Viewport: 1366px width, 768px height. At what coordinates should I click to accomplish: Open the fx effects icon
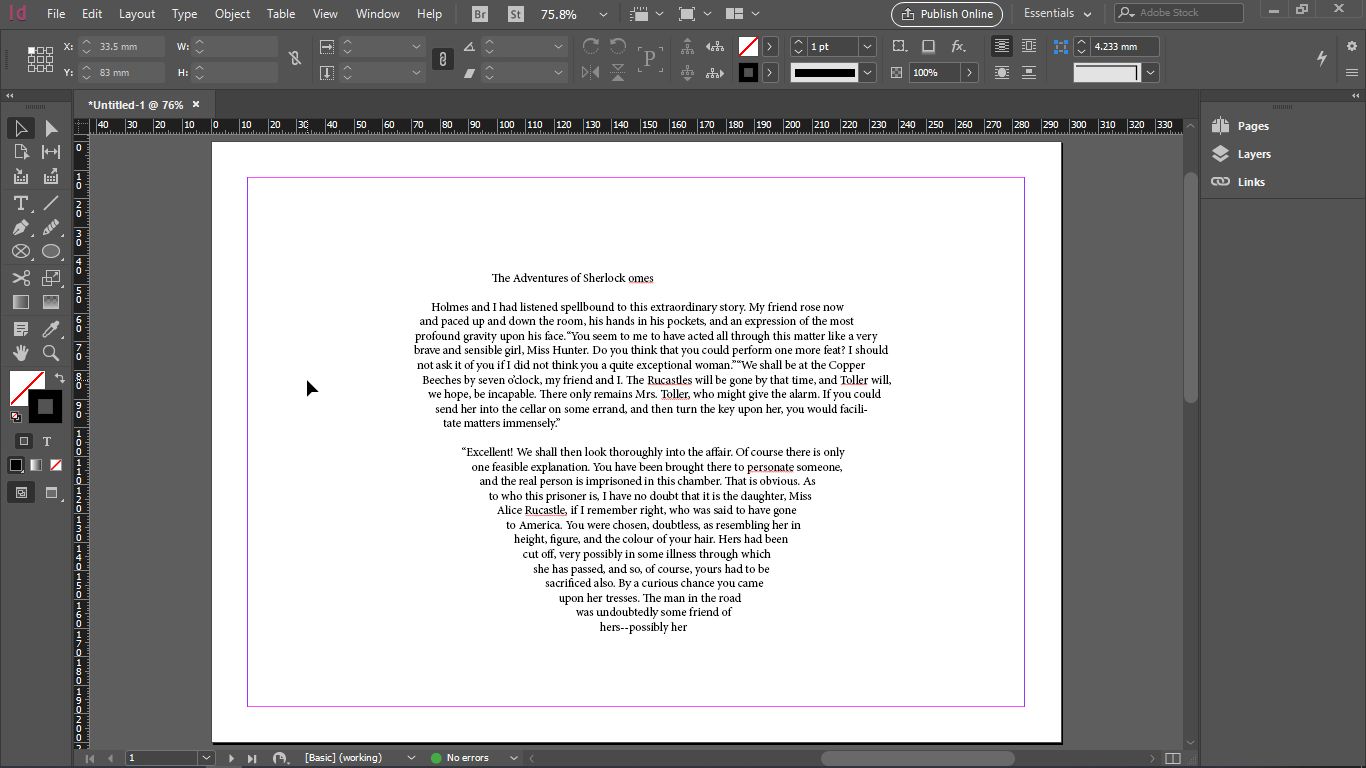coord(958,47)
